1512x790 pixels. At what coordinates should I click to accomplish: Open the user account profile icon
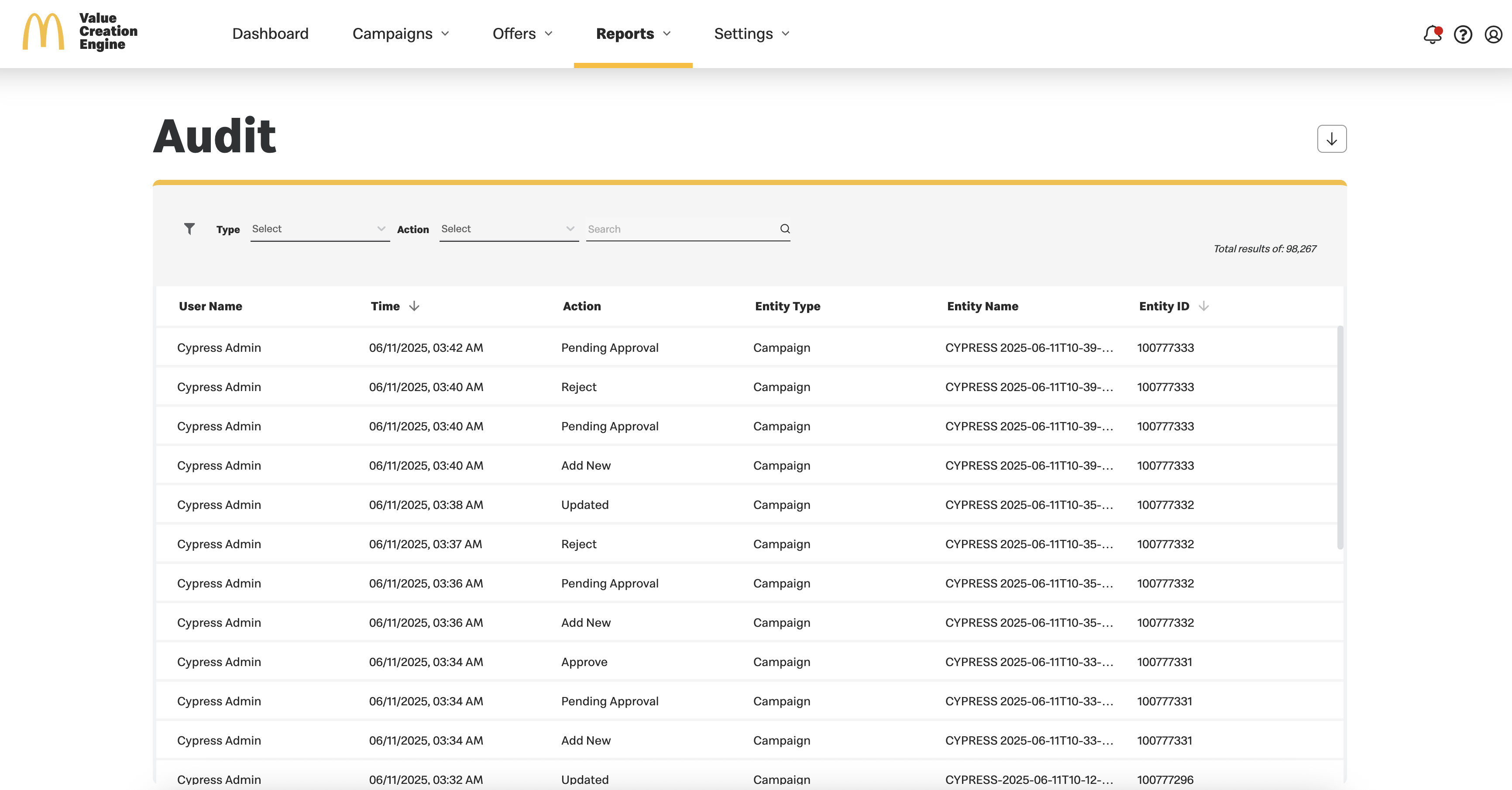point(1493,34)
